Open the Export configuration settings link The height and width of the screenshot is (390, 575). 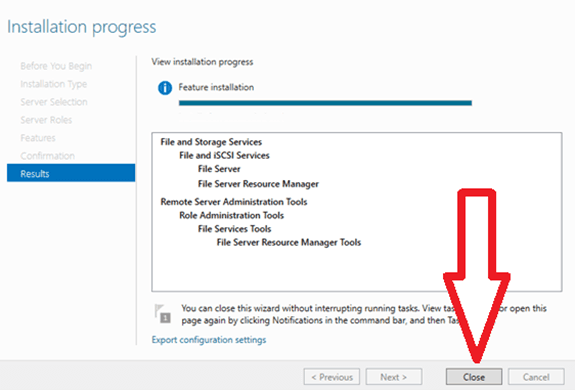209,340
